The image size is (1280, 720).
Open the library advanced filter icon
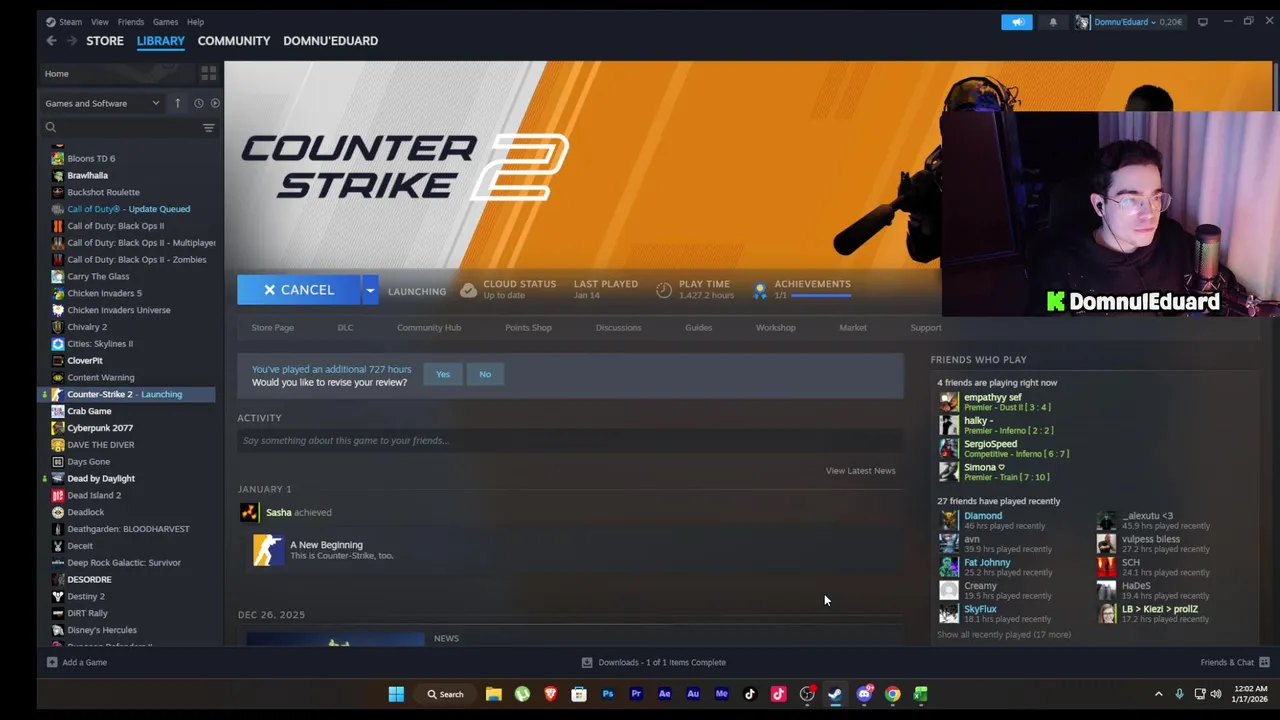tap(209, 127)
